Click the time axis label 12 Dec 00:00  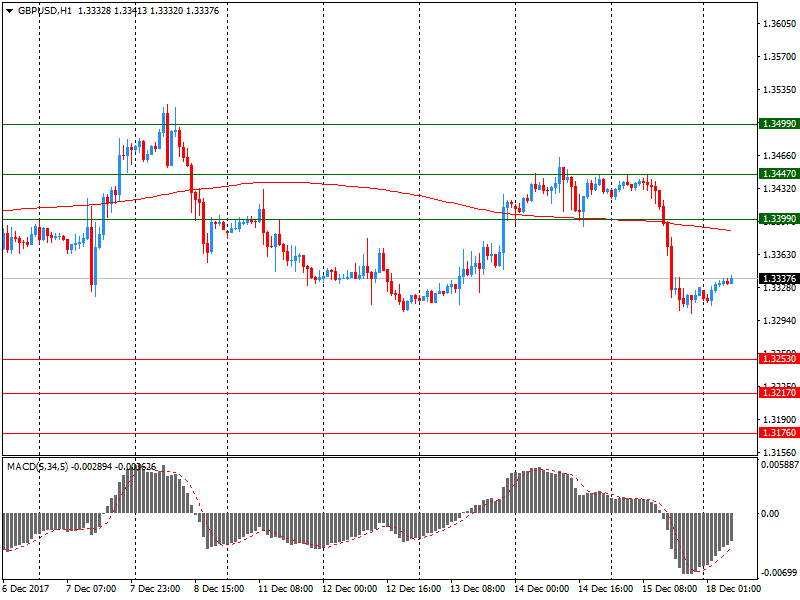coord(349,589)
